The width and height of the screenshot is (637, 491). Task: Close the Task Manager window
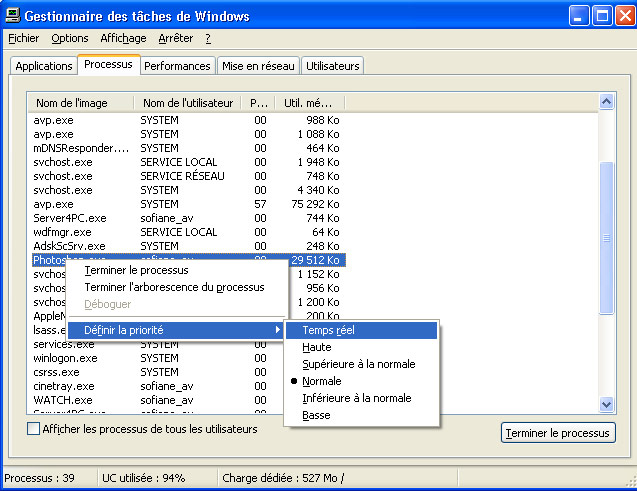pyautogui.click(x=625, y=16)
